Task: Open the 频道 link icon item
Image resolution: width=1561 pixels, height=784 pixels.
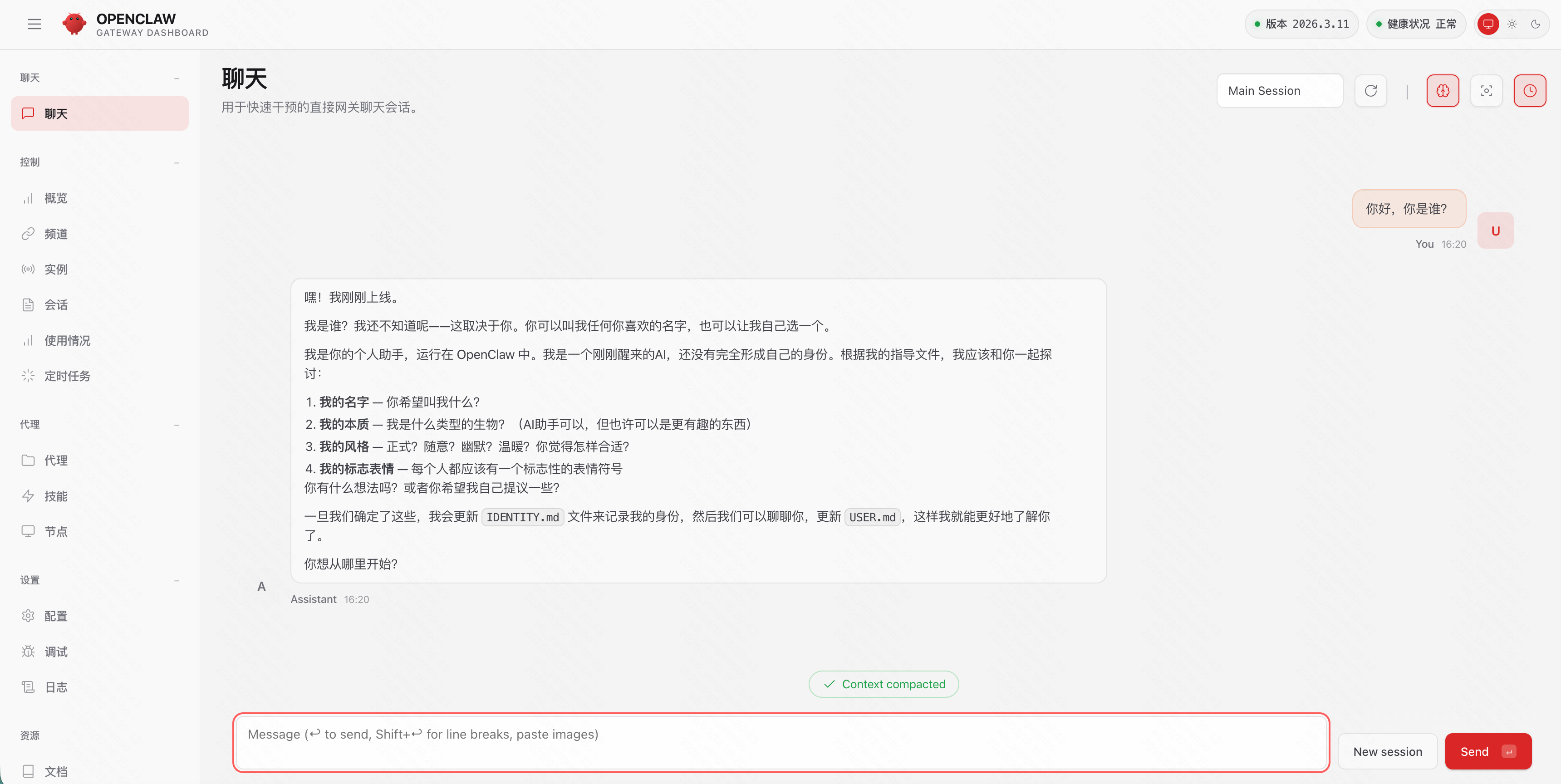Action: tap(55, 234)
